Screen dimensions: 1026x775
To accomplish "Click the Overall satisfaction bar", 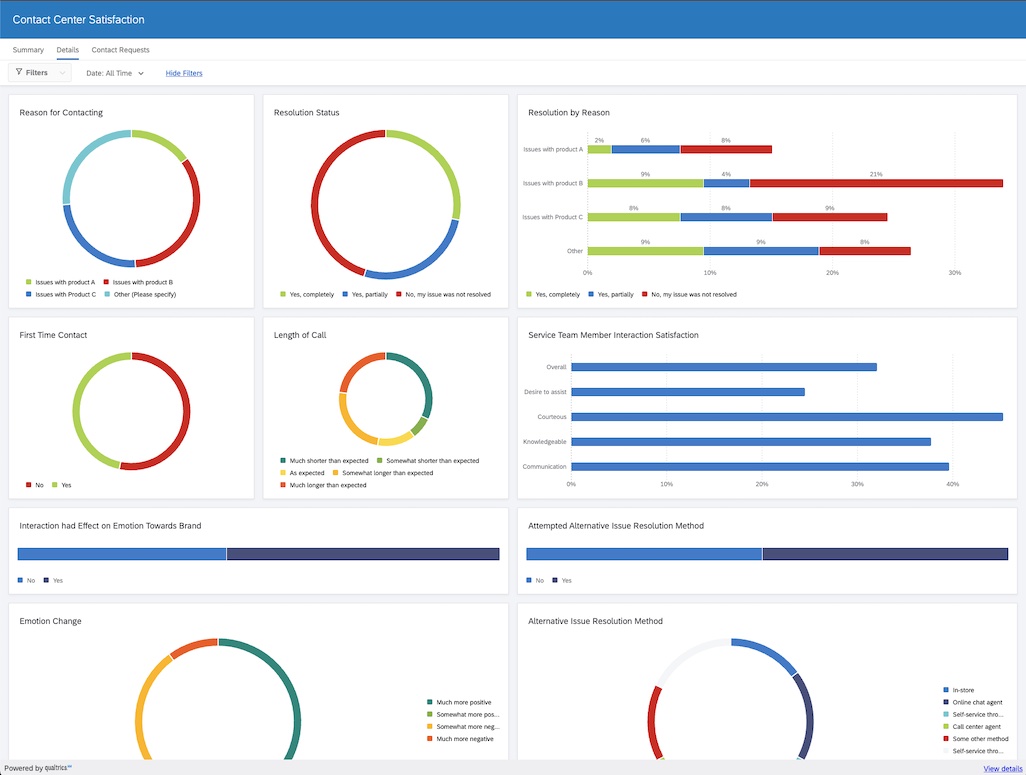I will (x=724, y=367).
